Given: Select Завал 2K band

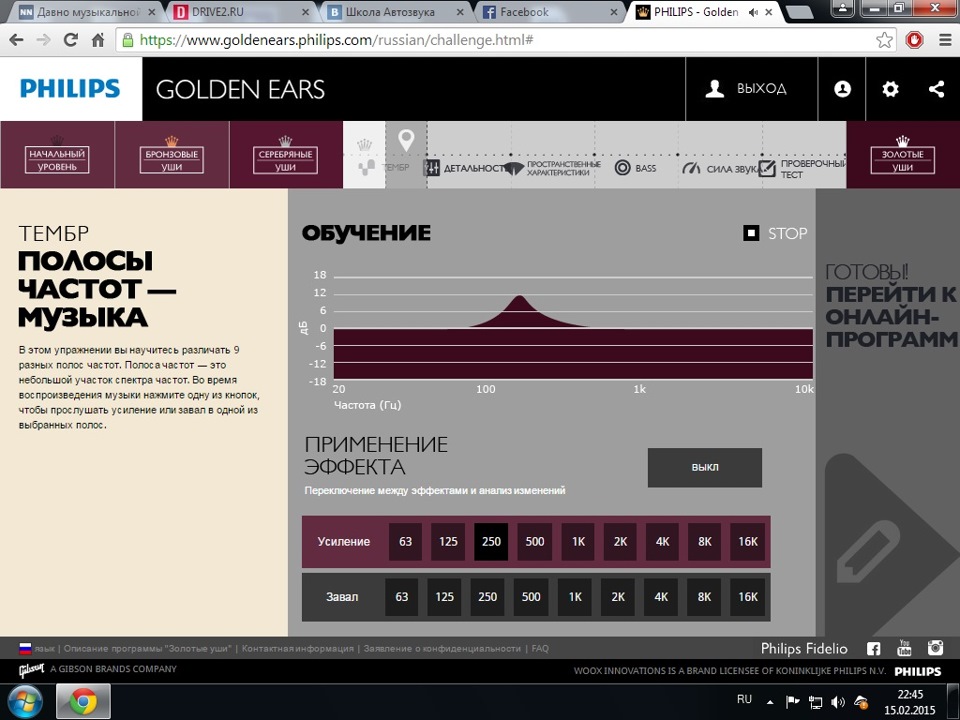Looking at the screenshot, I should pos(618,597).
